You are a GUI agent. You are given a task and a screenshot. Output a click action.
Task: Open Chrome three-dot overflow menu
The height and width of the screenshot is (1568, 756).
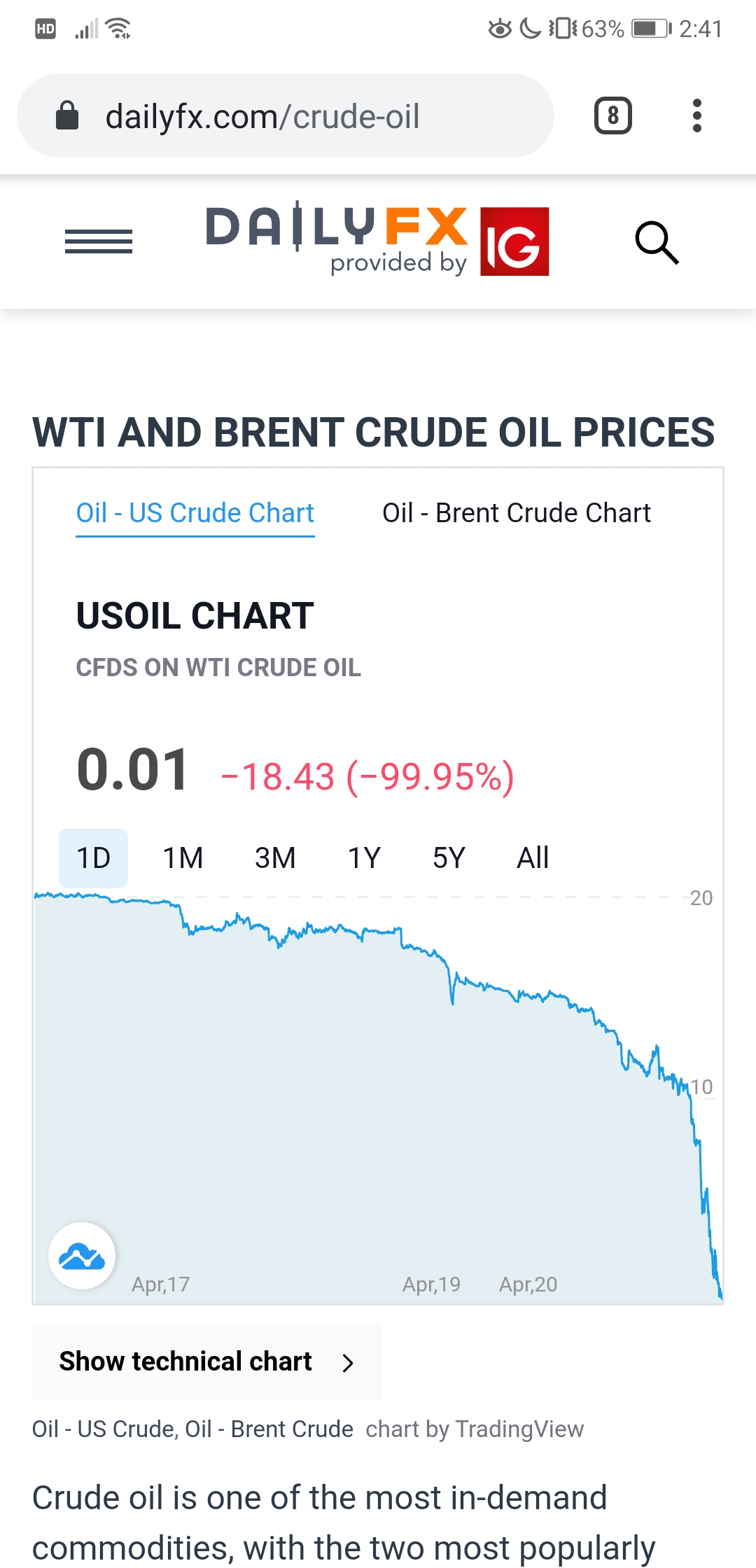(696, 115)
